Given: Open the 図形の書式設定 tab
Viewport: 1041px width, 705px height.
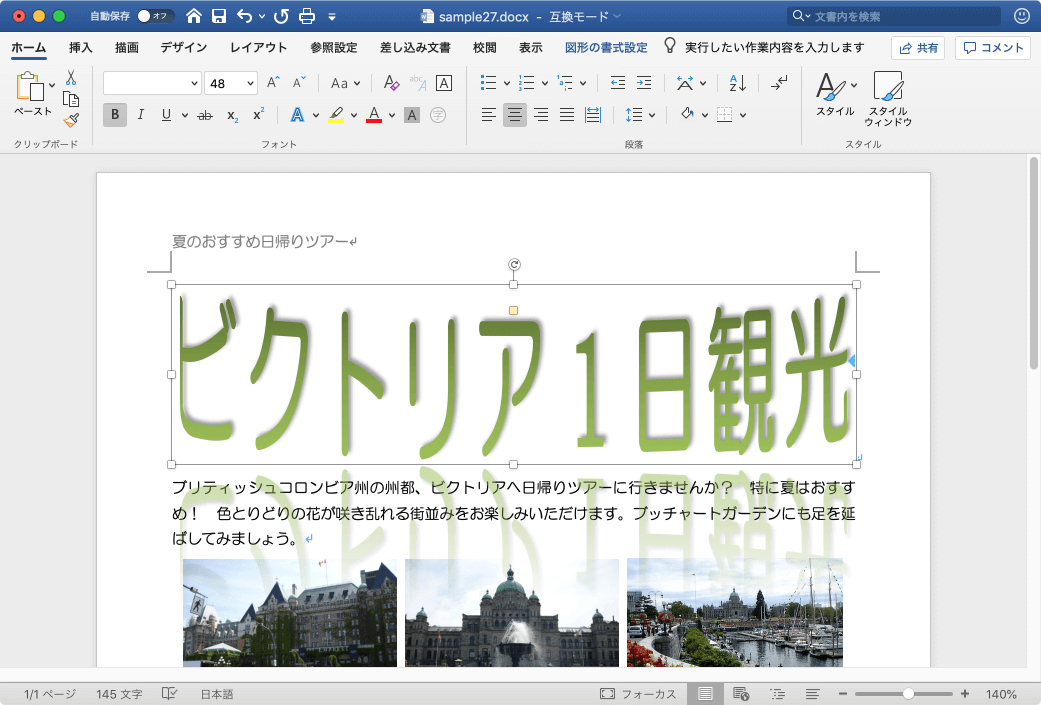Looking at the screenshot, I should (605, 48).
